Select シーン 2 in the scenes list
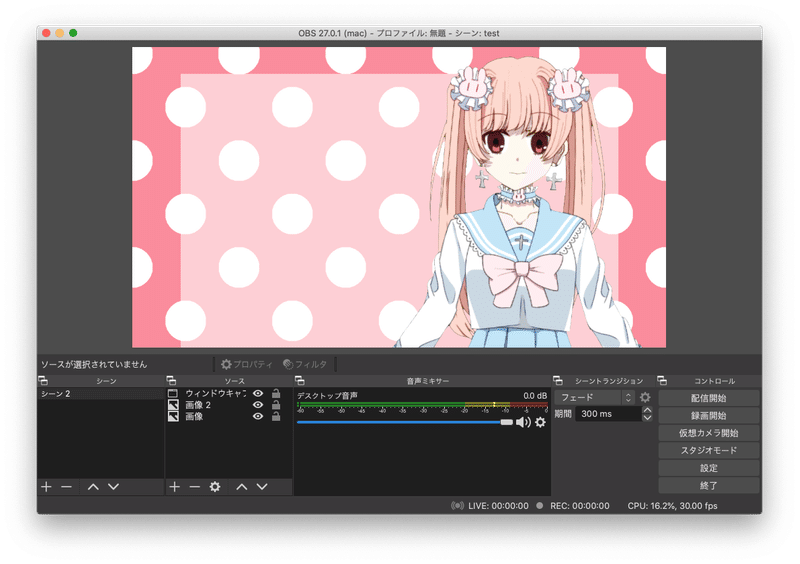 (x=101, y=394)
